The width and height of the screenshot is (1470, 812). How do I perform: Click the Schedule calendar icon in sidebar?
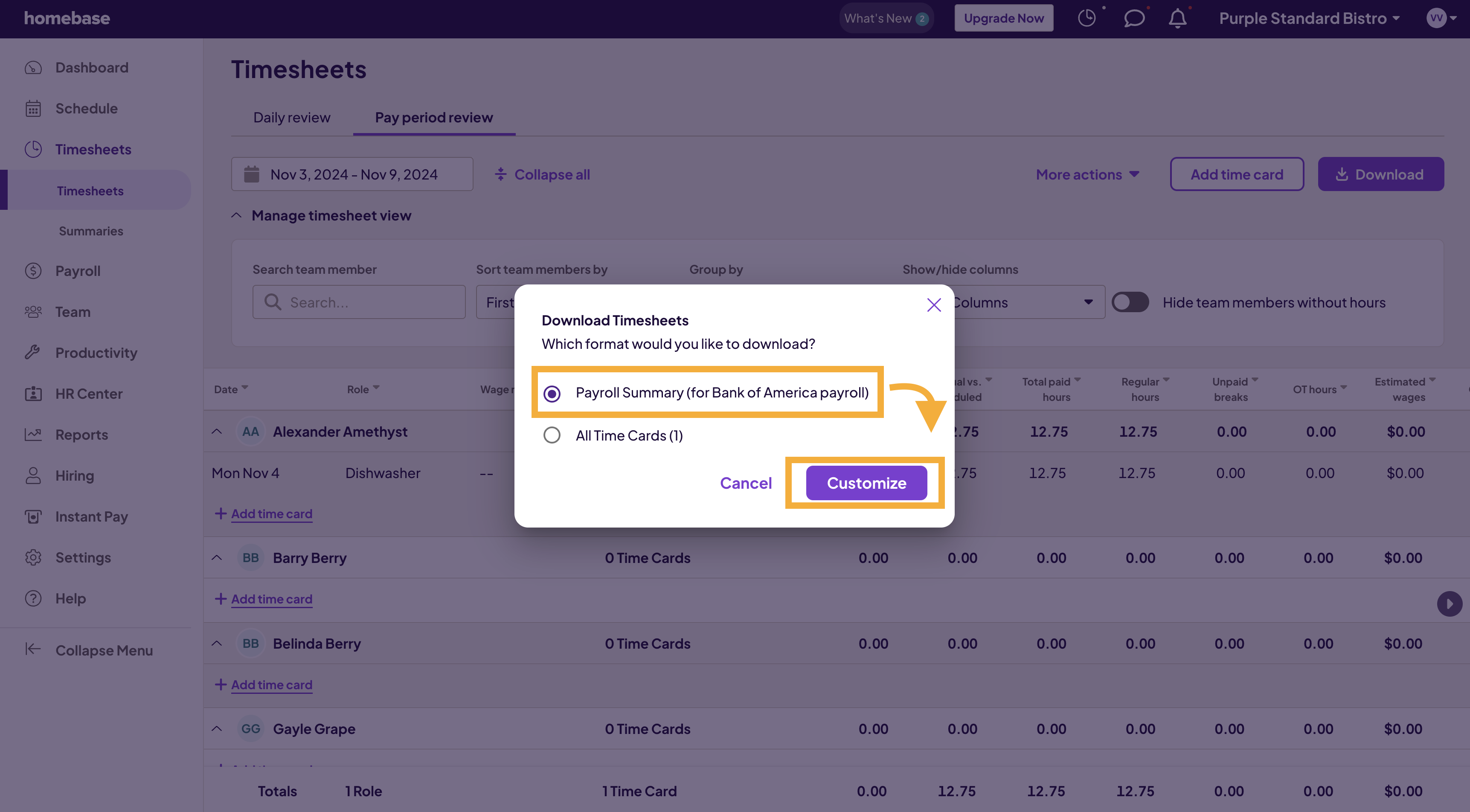[33, 108]
